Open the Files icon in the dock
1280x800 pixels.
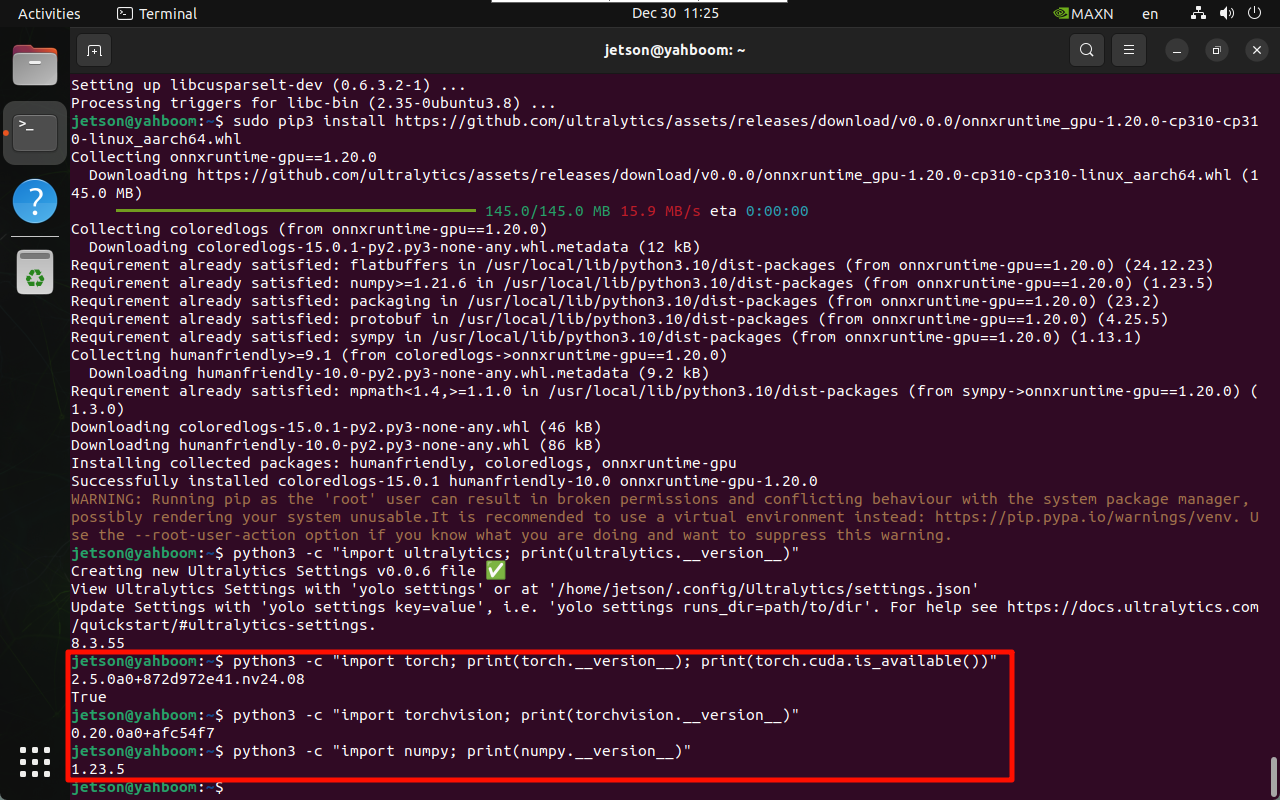pos(35,64)
